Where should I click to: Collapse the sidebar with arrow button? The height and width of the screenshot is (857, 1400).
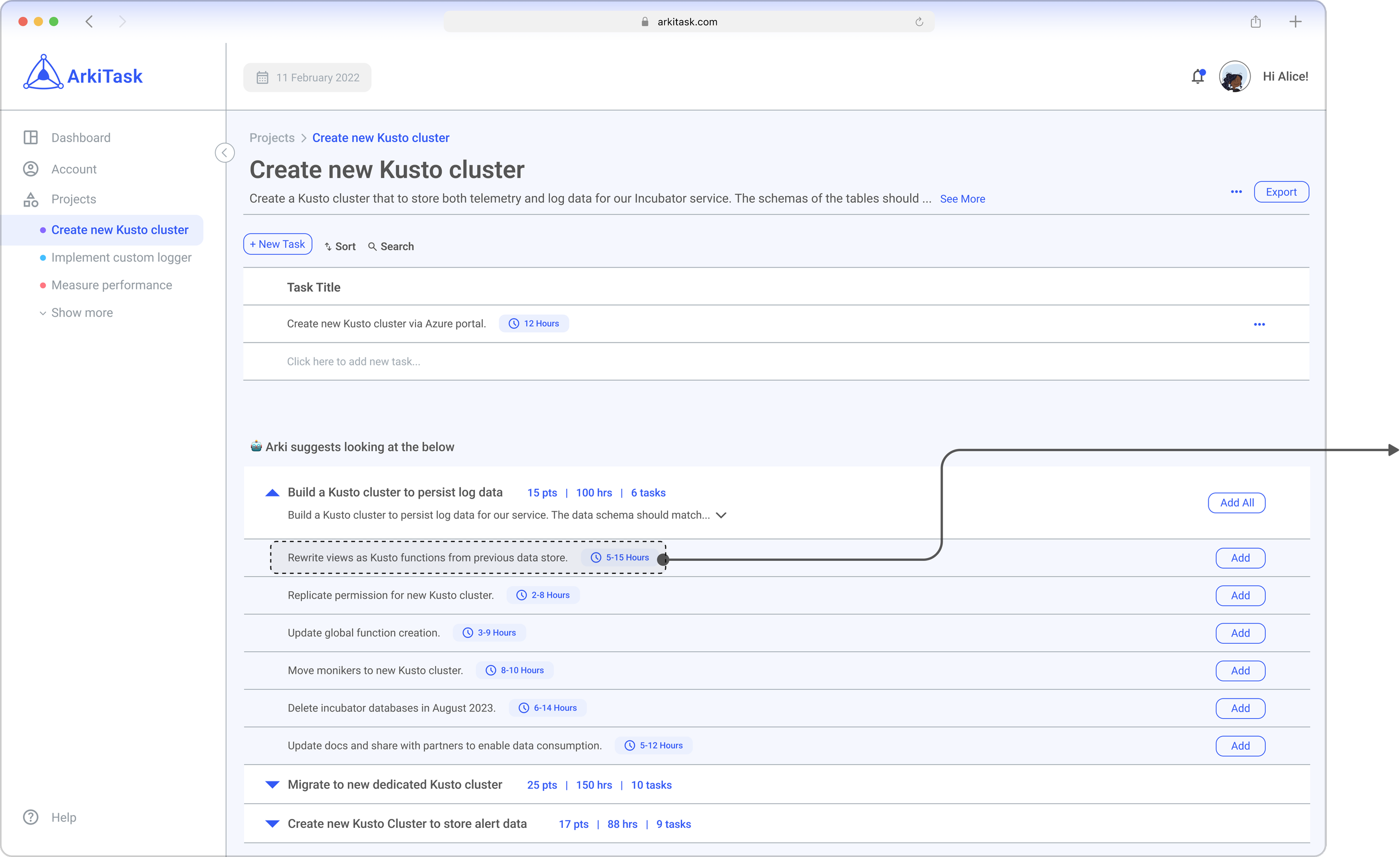click(x=225, y=153)
